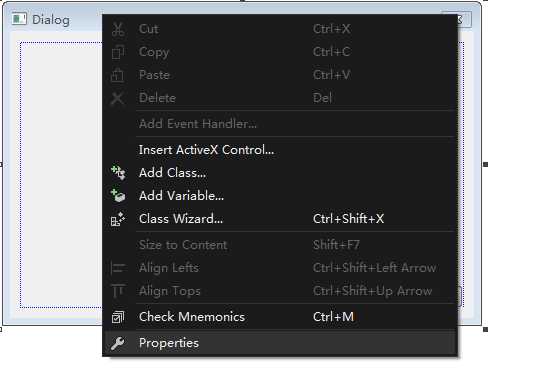
Task: Click the Ctrl+Shift+X shortcut label
Action: tap(348, 219)
